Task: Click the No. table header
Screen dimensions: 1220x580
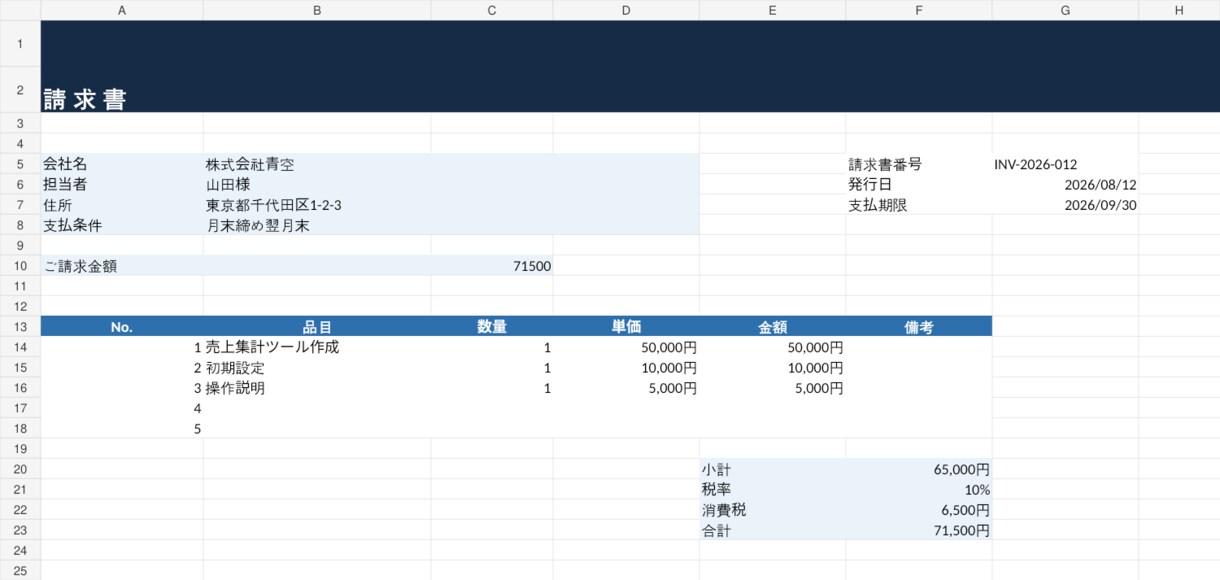Action: pyautogui.click(x=122, y=327)
